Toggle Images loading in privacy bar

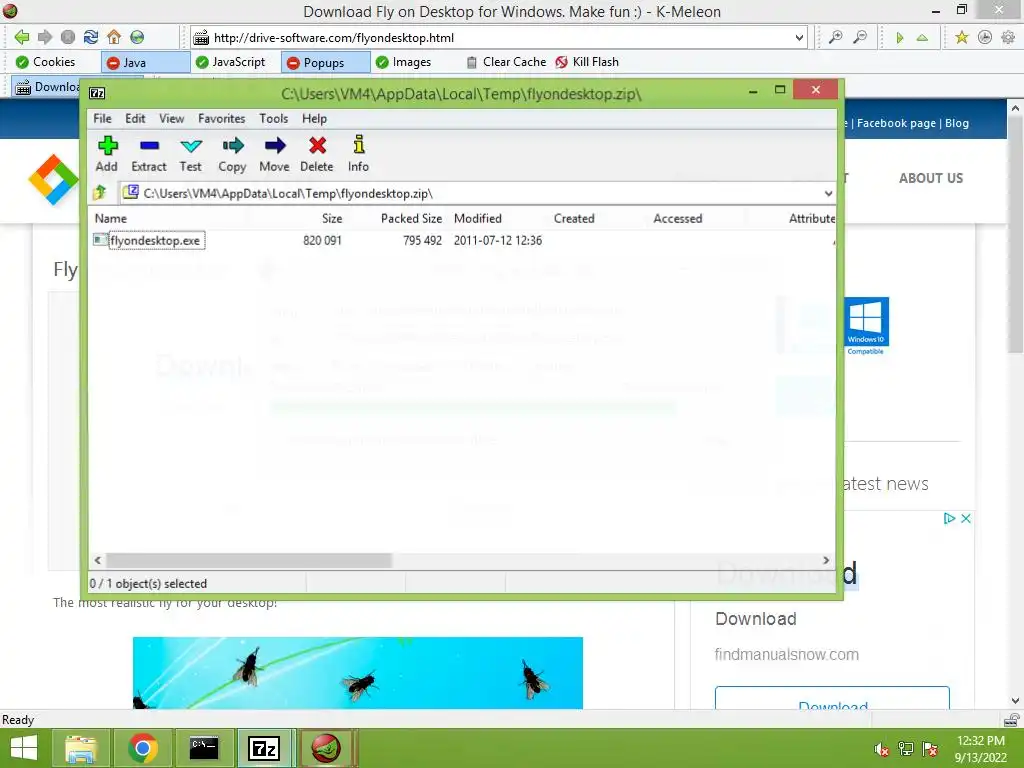pos(404,62)
